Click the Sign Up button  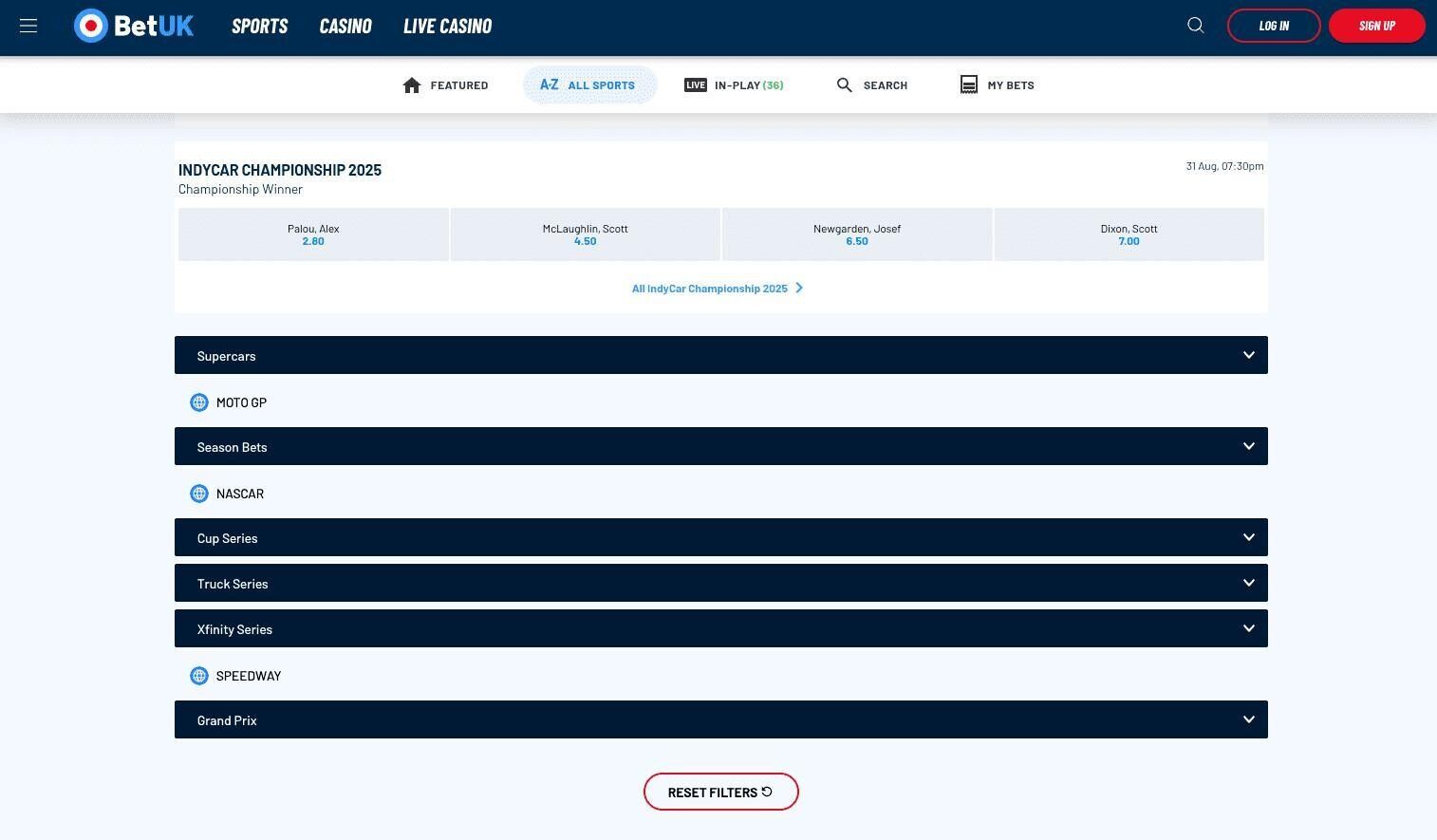click(1377, 26)
